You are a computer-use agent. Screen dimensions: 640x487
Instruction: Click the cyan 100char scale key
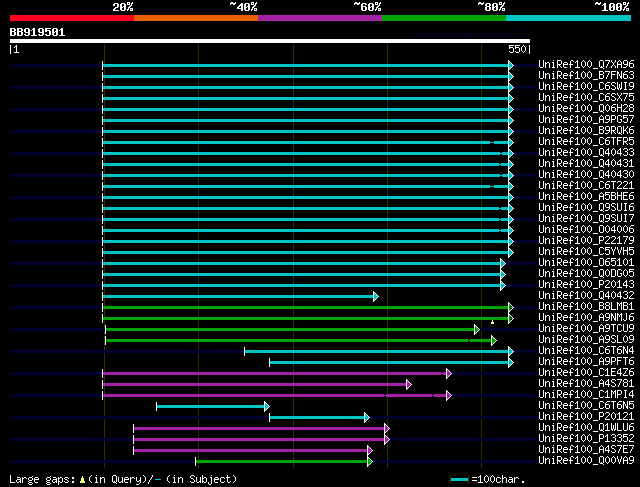(459, 479)
